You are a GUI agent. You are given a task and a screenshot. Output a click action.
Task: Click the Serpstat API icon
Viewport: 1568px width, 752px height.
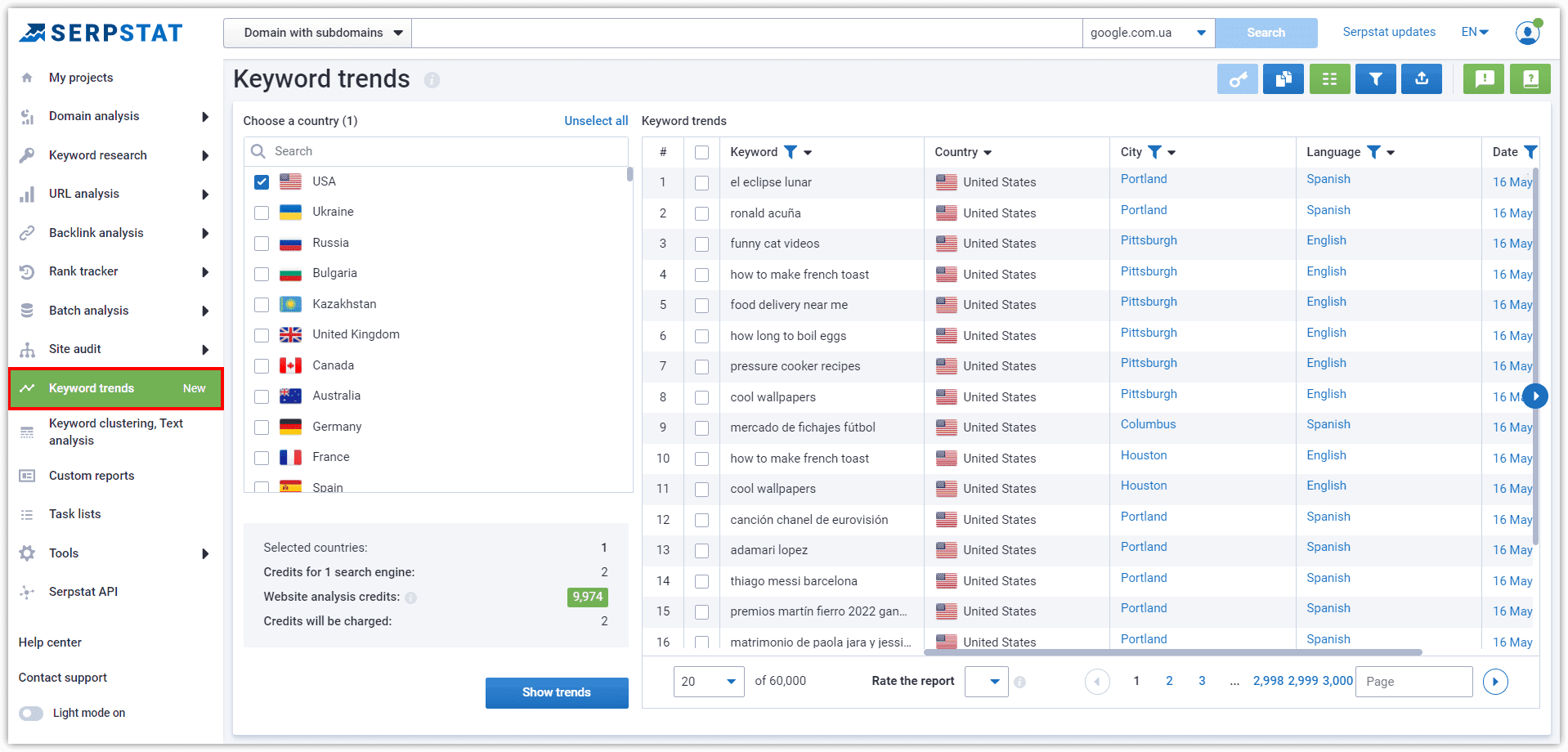point(27,592)
